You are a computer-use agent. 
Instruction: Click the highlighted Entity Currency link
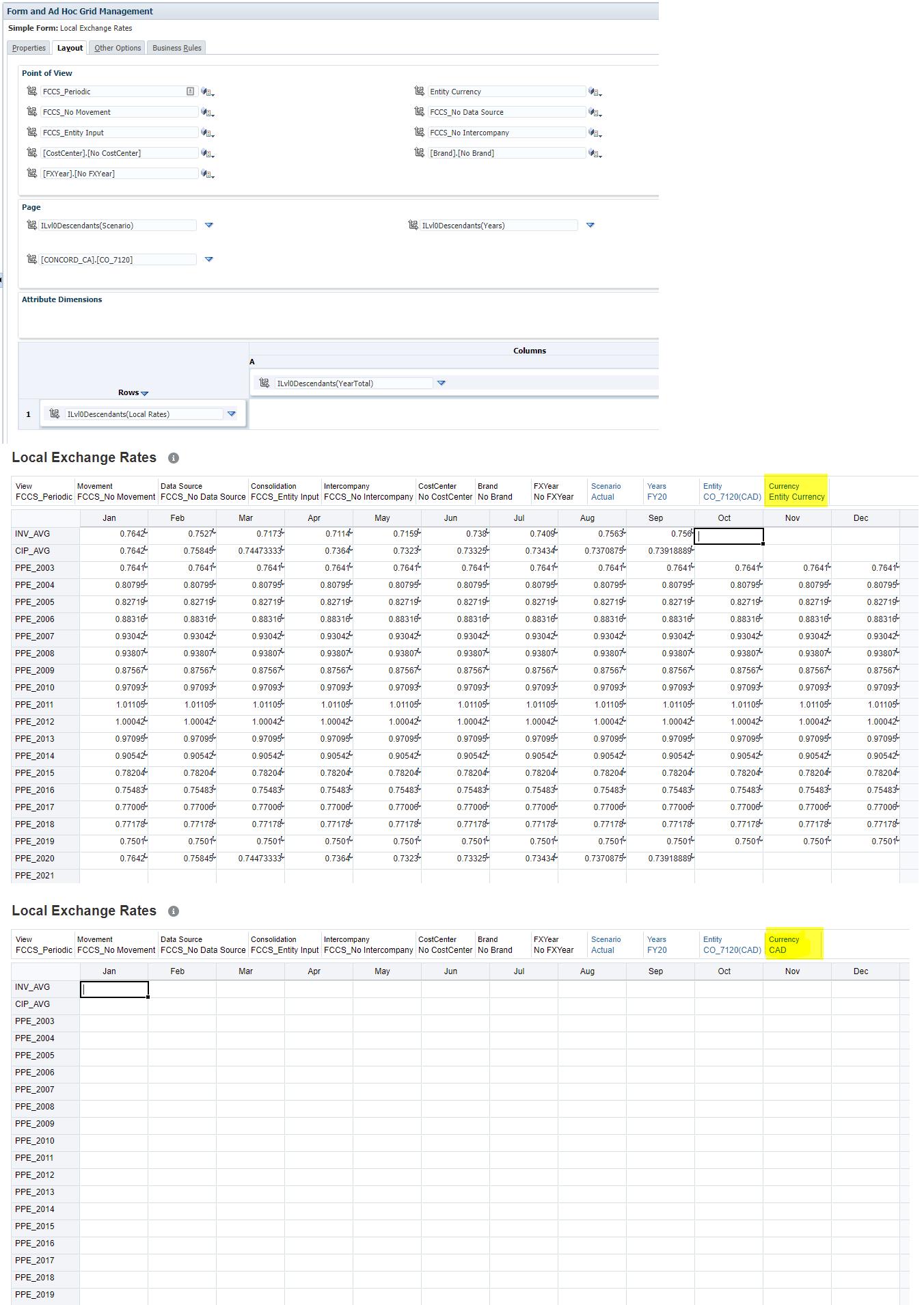[x=797, y=497]
